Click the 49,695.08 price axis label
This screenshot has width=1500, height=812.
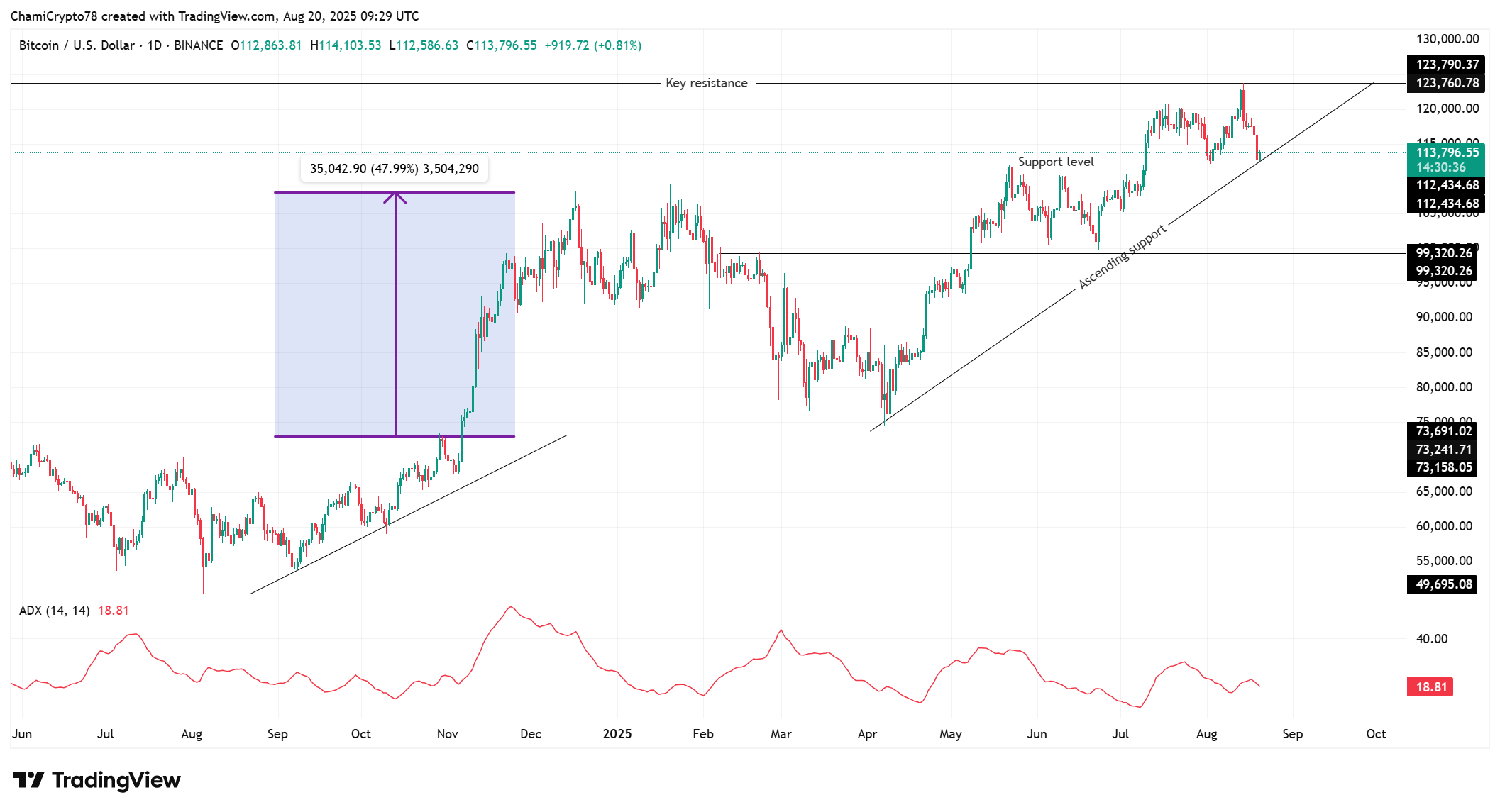1443,584
